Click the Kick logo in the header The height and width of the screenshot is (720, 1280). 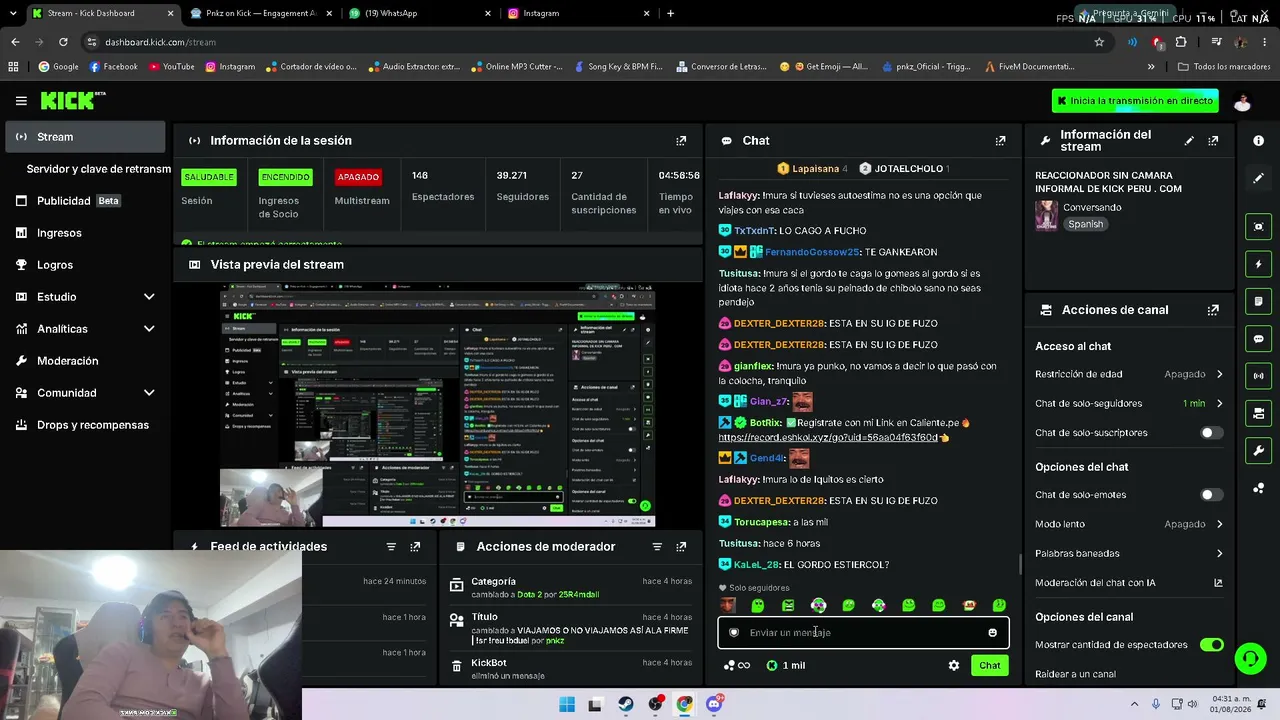tap(73, 100)
